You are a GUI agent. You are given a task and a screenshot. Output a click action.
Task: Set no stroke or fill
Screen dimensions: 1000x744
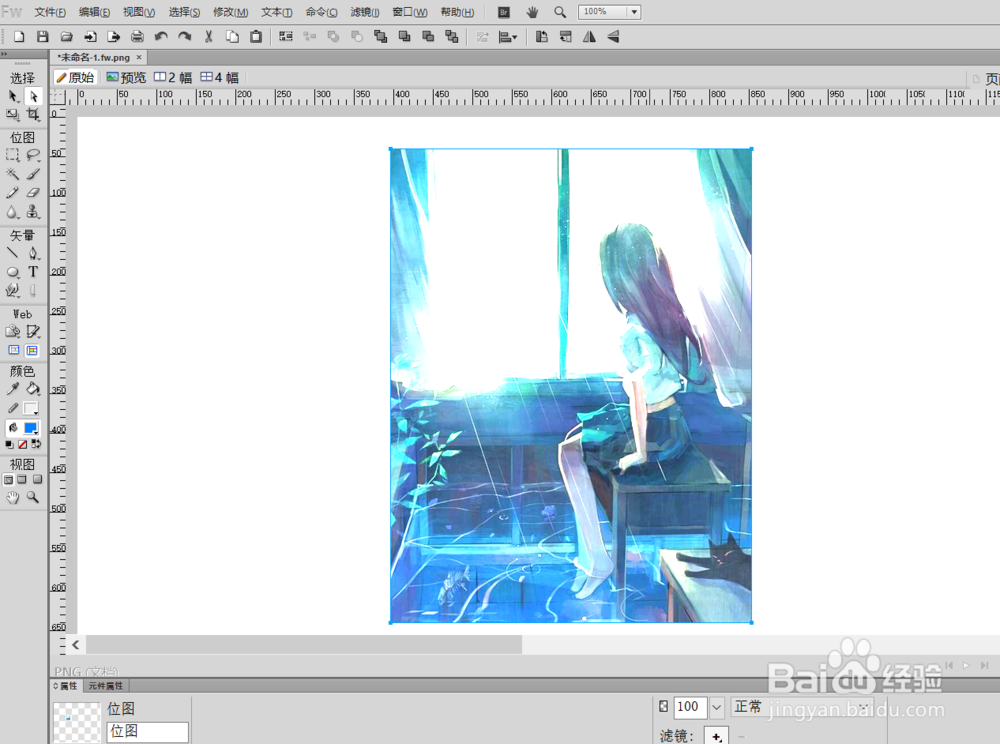click(x=22, y=444)
